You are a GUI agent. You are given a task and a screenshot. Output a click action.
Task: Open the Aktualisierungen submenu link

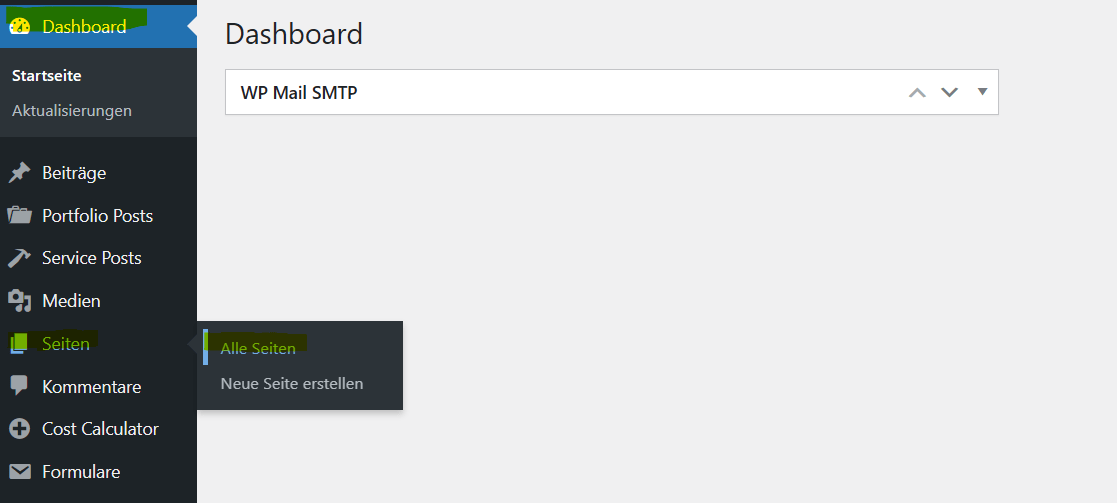tap(72, 110)
